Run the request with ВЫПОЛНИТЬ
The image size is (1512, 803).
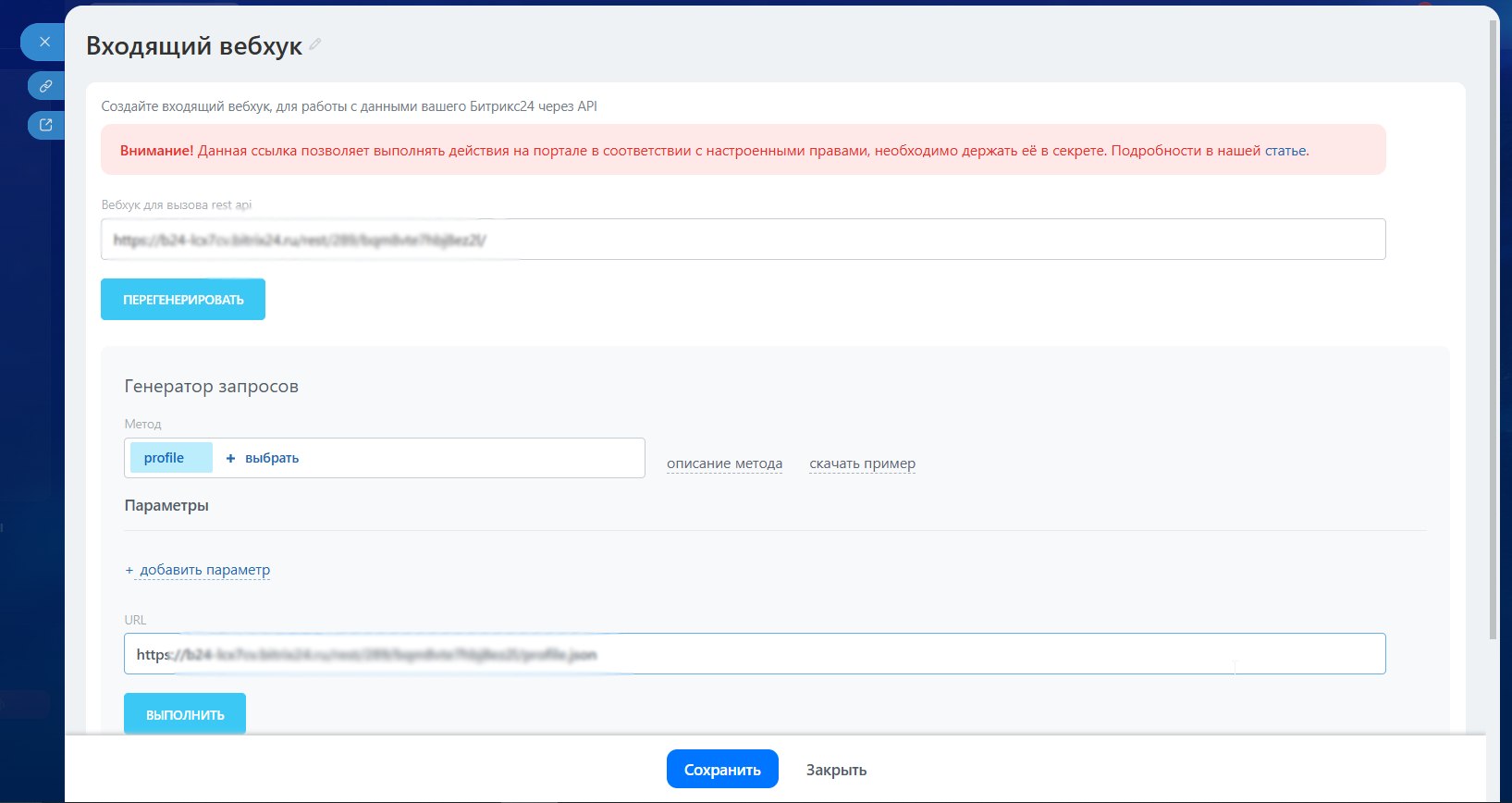[x=185, y=714]
